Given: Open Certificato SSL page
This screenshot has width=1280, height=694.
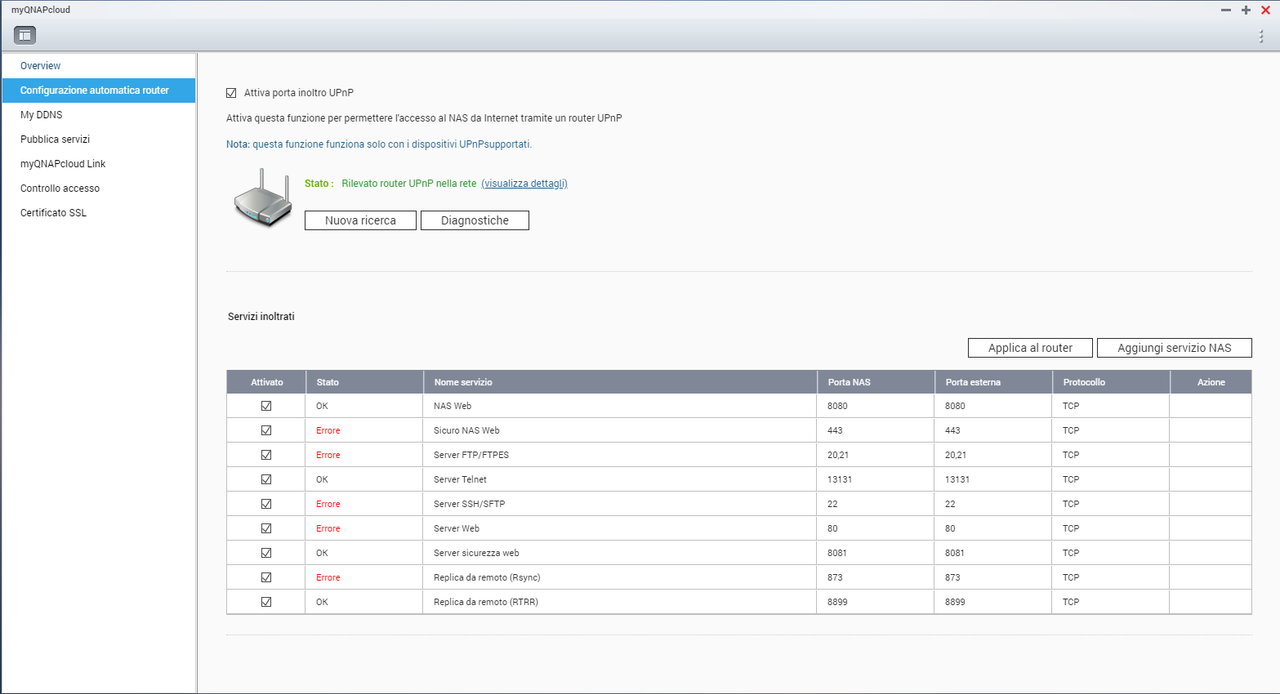Looking at the screenshot, I should pyautogui.click(x=98, y=213).
